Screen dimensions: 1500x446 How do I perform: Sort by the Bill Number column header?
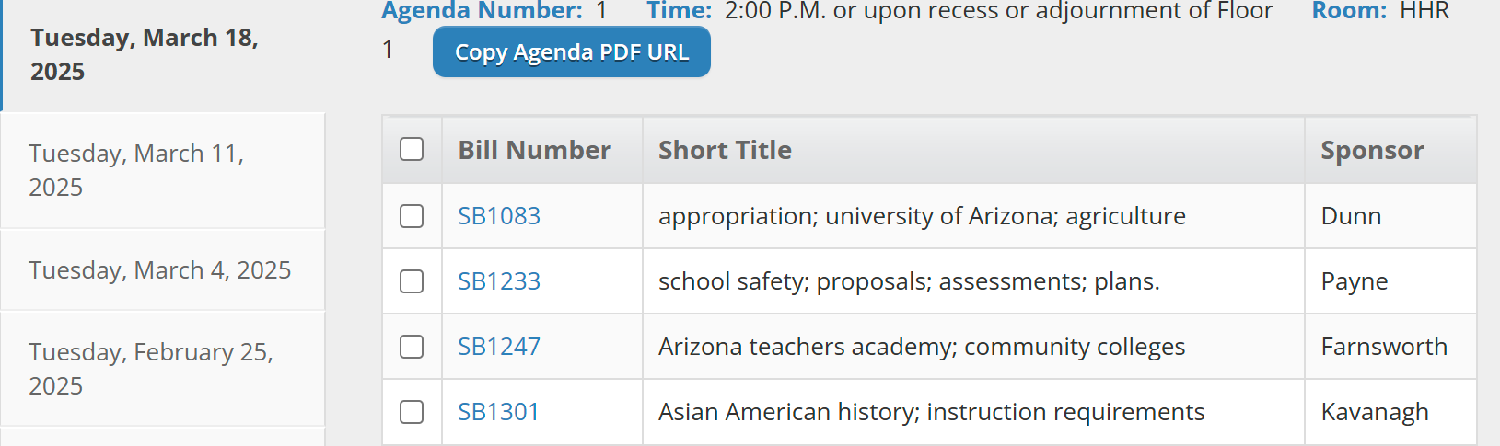[x=534, y=150]
